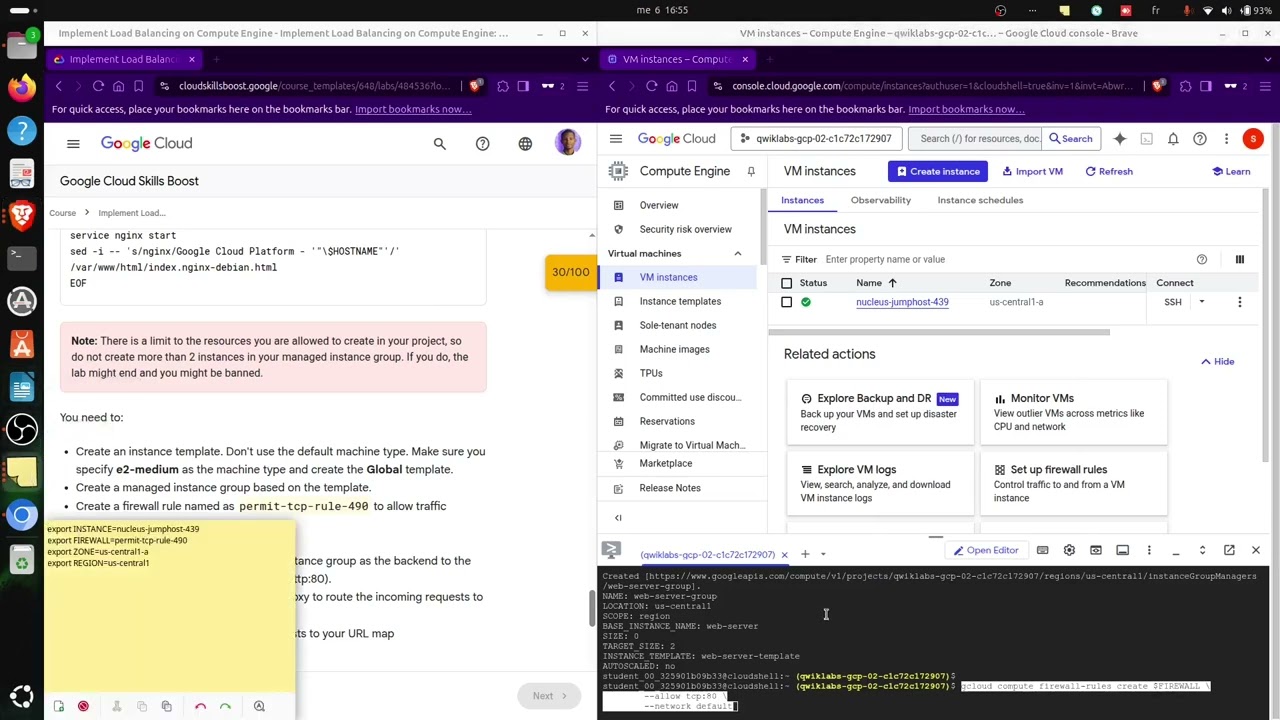This screenshot has height=720, width=1280.
Task: Click search icon on Skills Boost page
Action: (440, 144)
